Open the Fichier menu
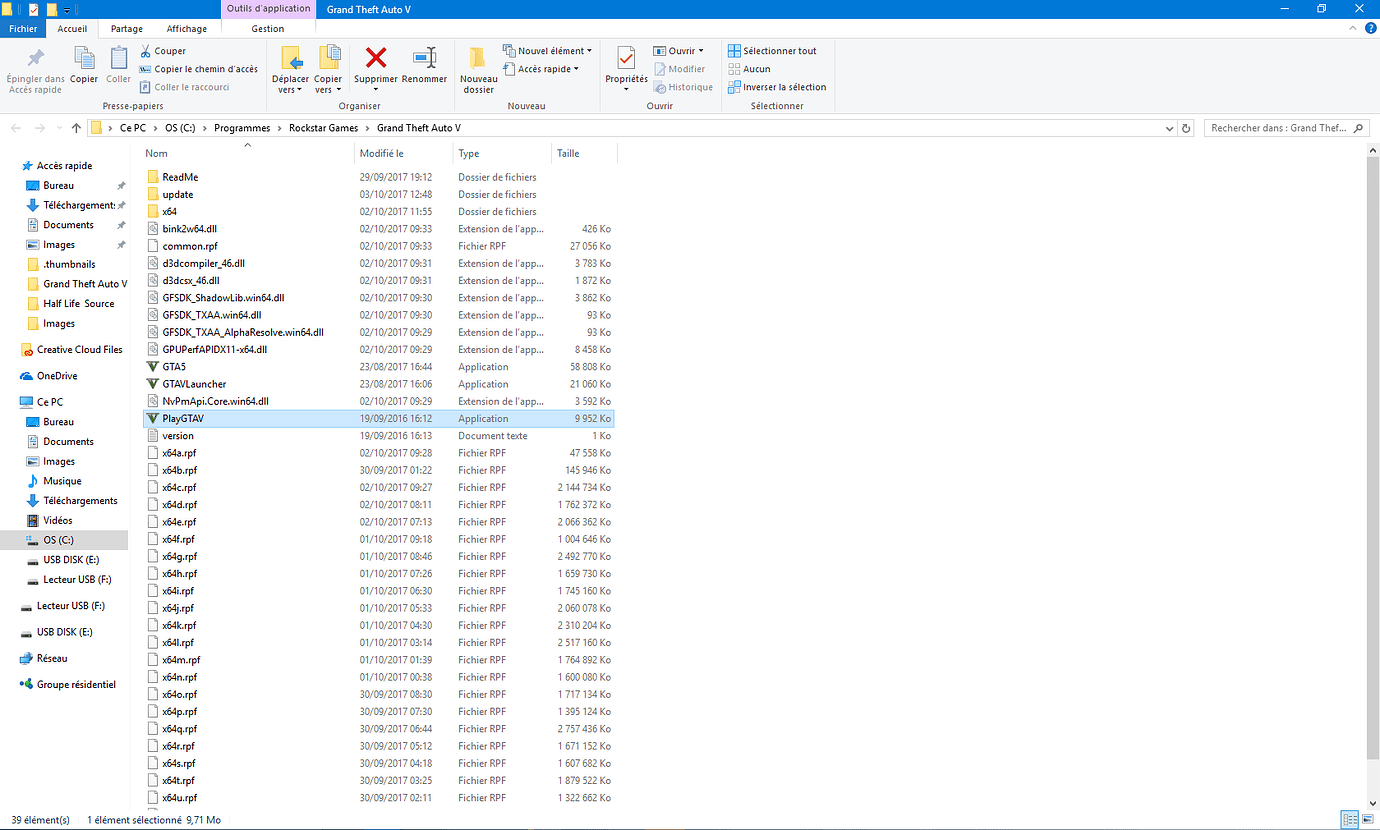1380x830 pixels. (22, 28)
